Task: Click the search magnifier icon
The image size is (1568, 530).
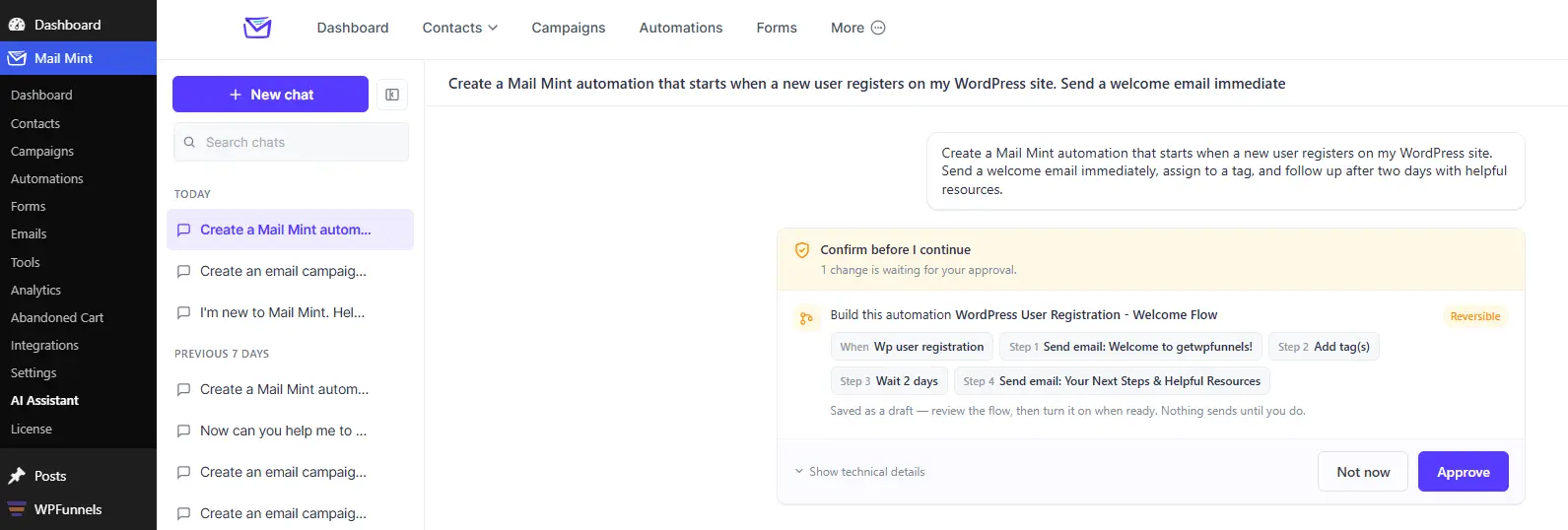Action: [x=189, y=142]
